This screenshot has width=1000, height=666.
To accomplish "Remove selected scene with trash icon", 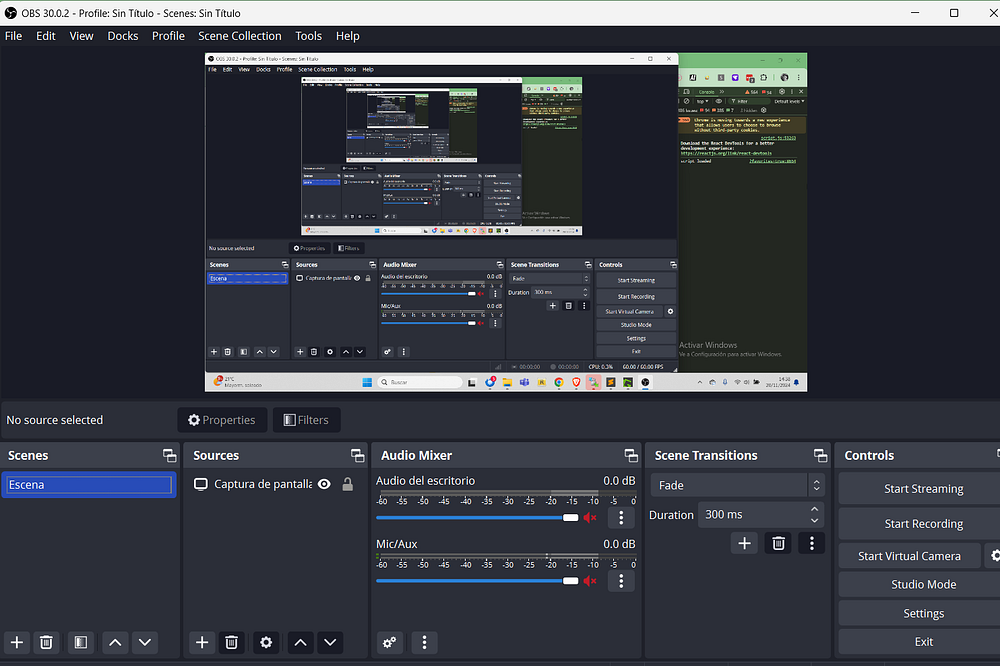I will tap(46, 642).
